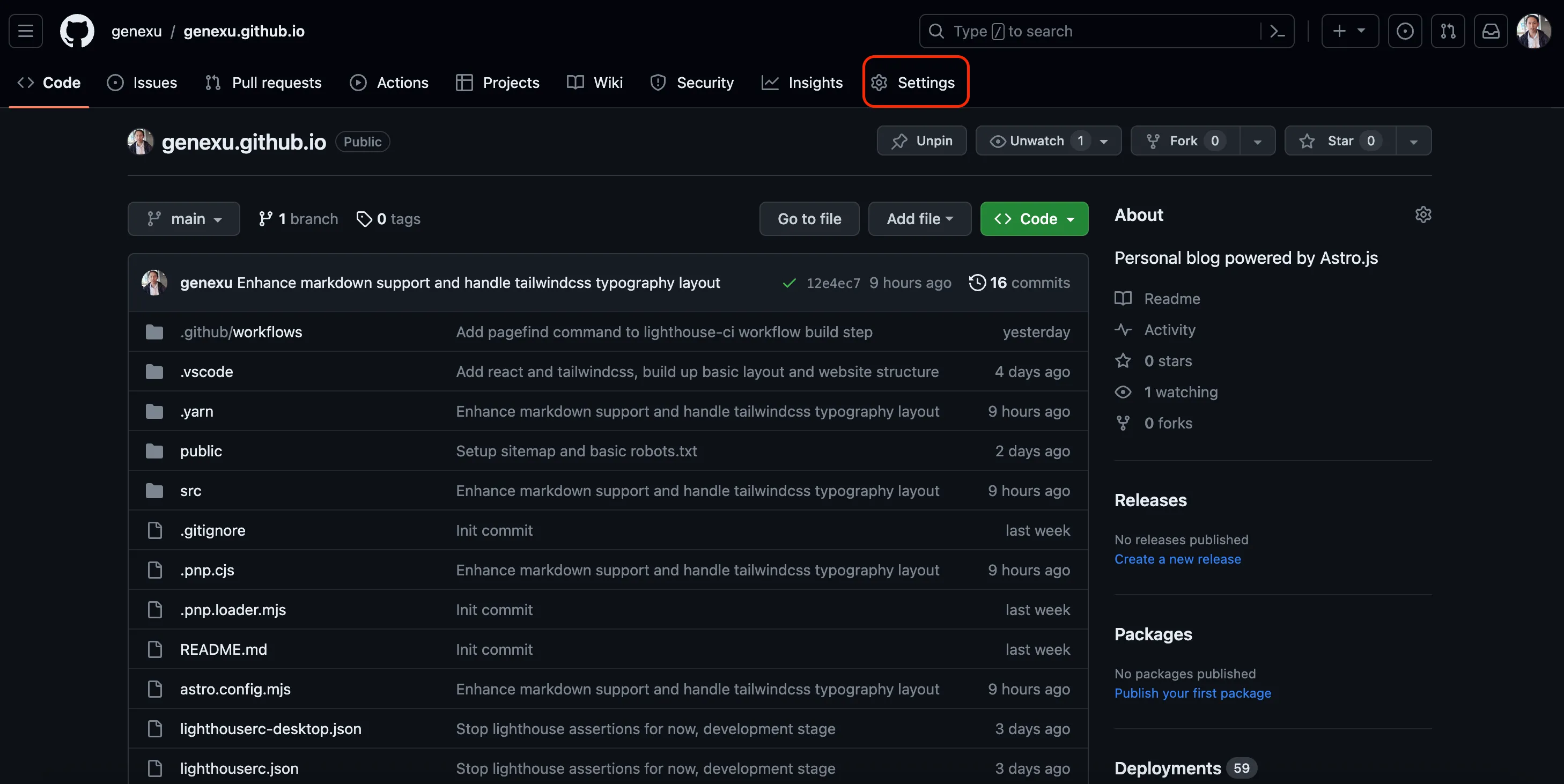The image size is (1564, 784).
Task: Open the pull requests header icon
Action: (1448, 31)
